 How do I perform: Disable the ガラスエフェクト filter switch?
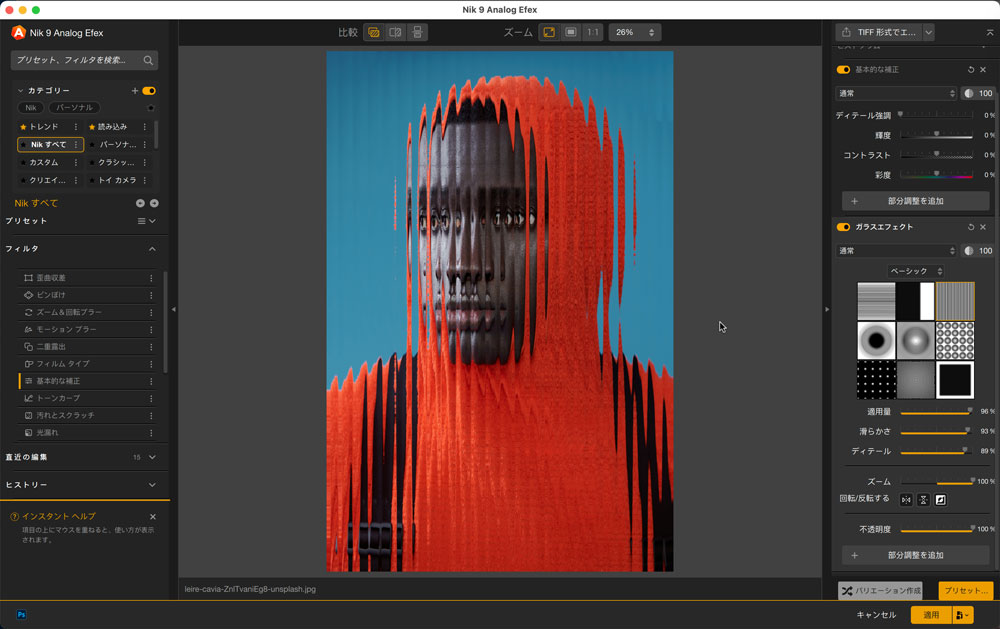point(843,227)
